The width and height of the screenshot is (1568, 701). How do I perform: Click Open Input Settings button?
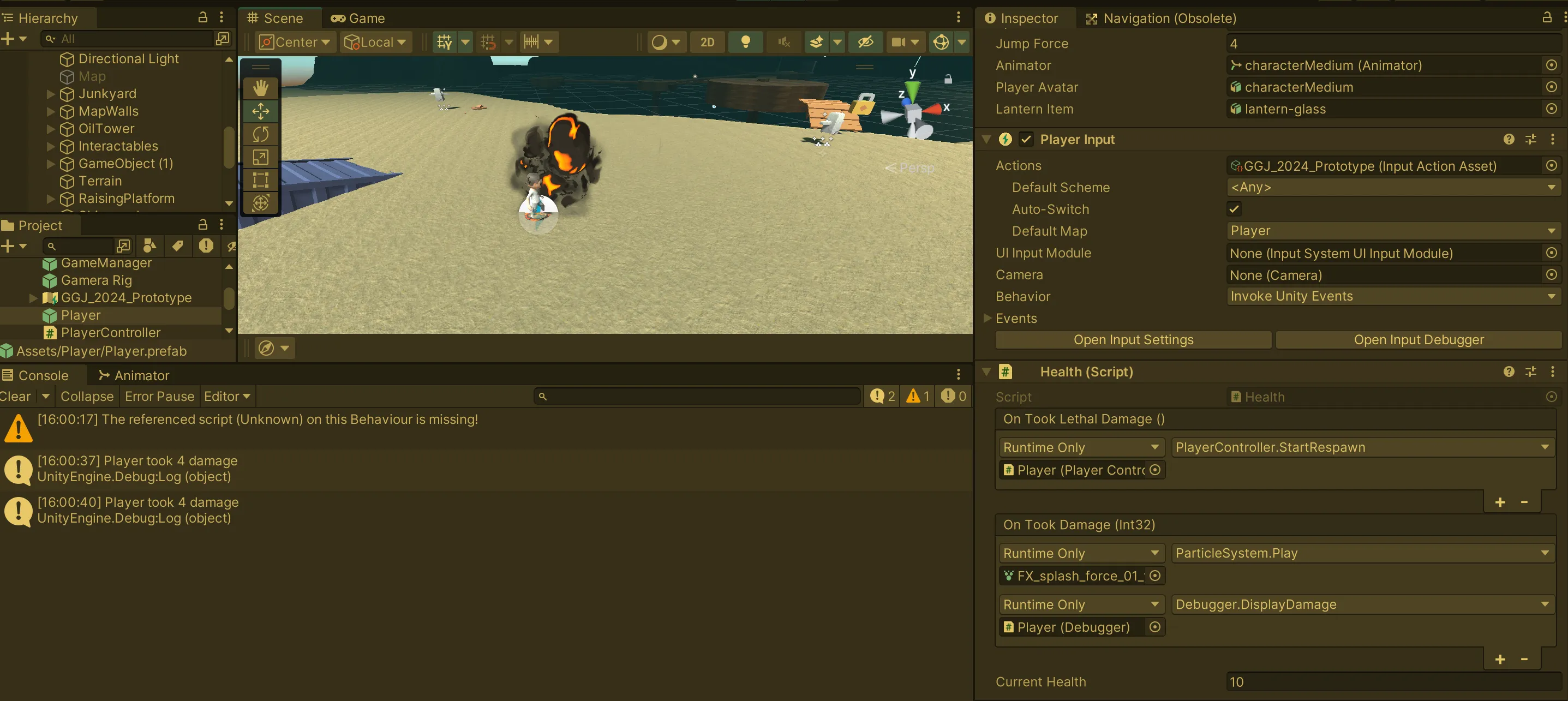[1133, 338]
